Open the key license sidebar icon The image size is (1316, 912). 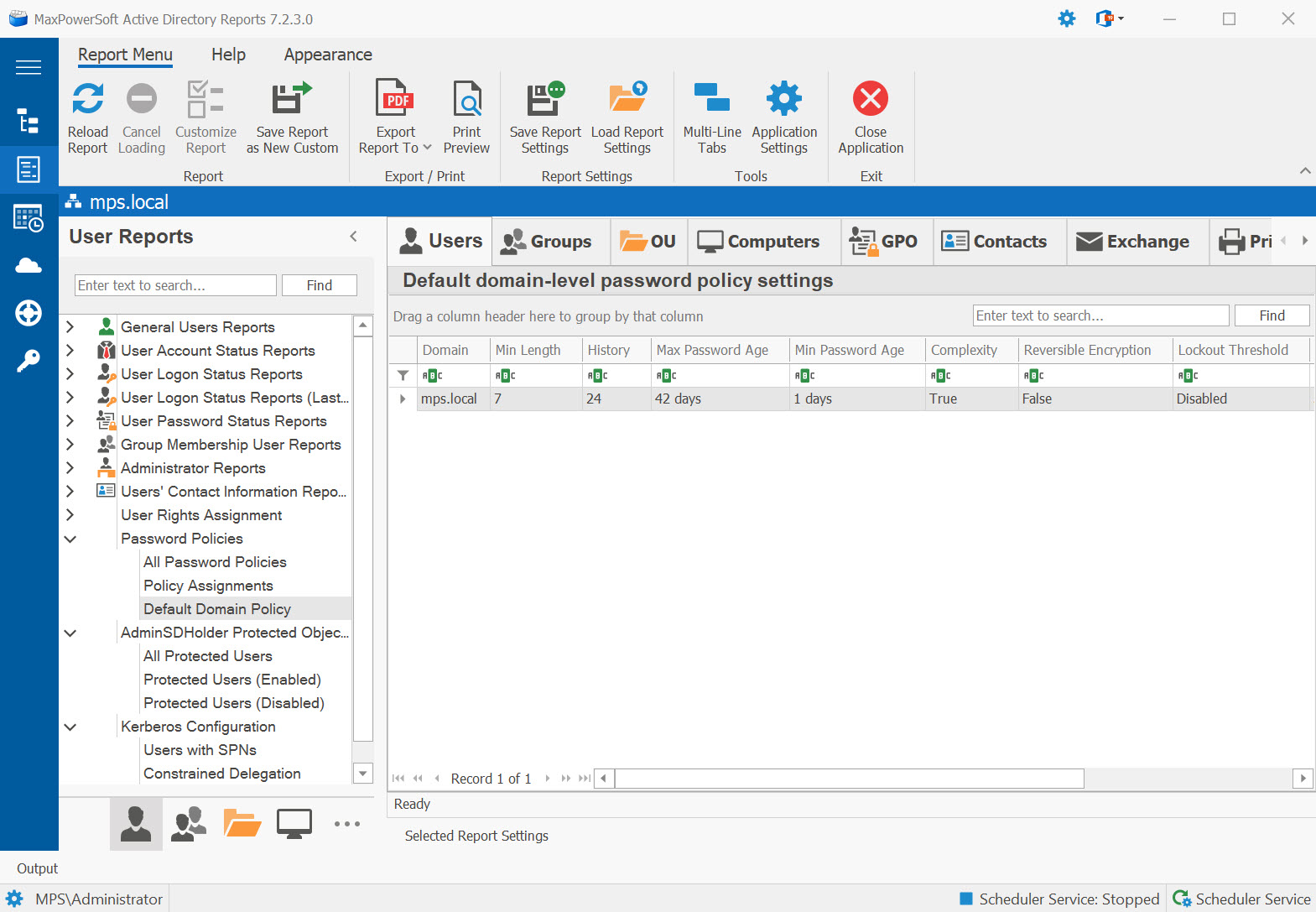coord(29,362)
